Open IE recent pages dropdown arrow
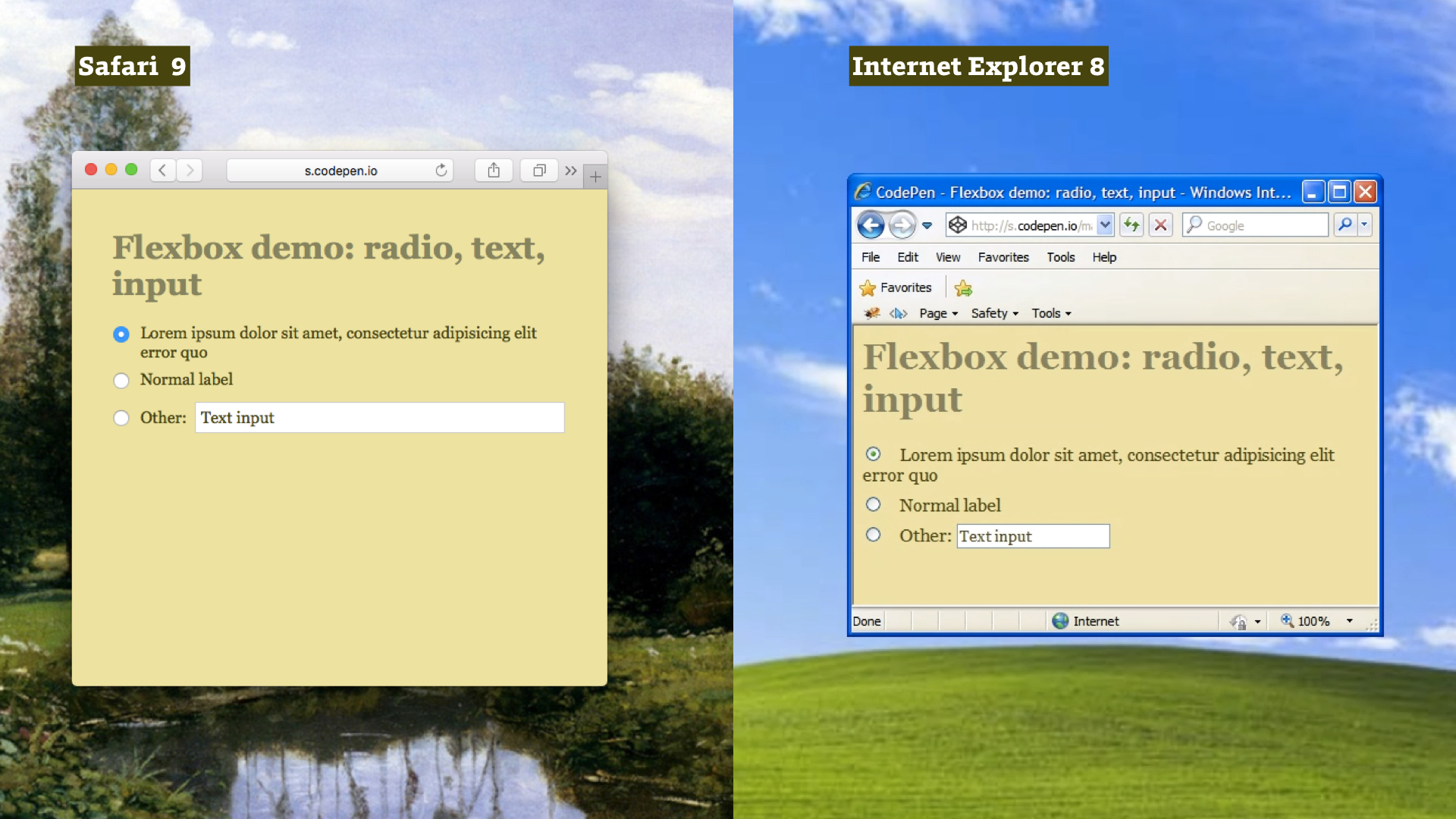The image size is (1456, 819). [927, 225]
